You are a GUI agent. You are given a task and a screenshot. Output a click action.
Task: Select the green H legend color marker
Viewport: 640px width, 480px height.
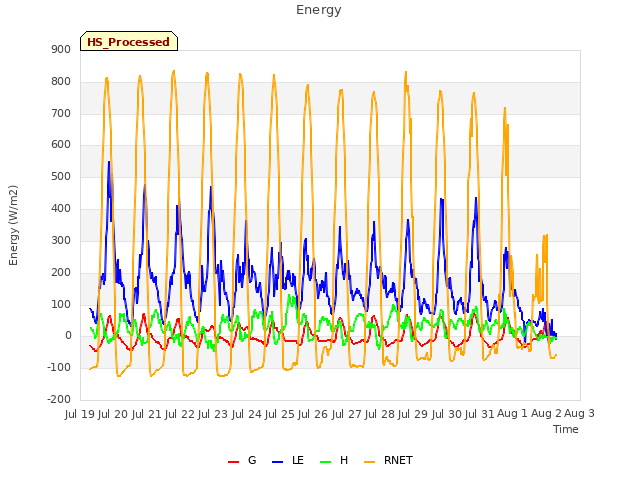click(x=325, y=462)
